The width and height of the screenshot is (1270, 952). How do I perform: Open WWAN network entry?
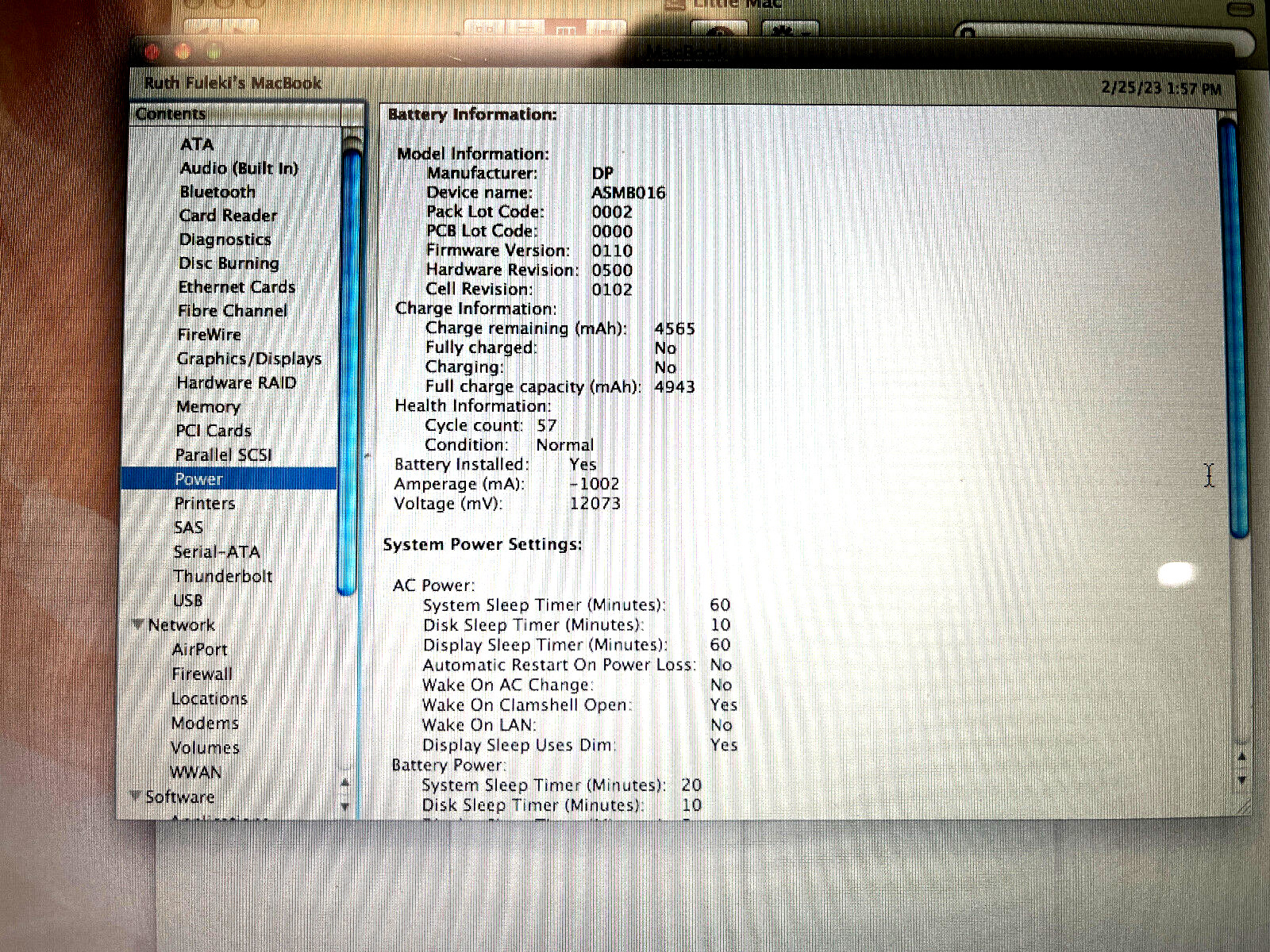pos(195,773)
